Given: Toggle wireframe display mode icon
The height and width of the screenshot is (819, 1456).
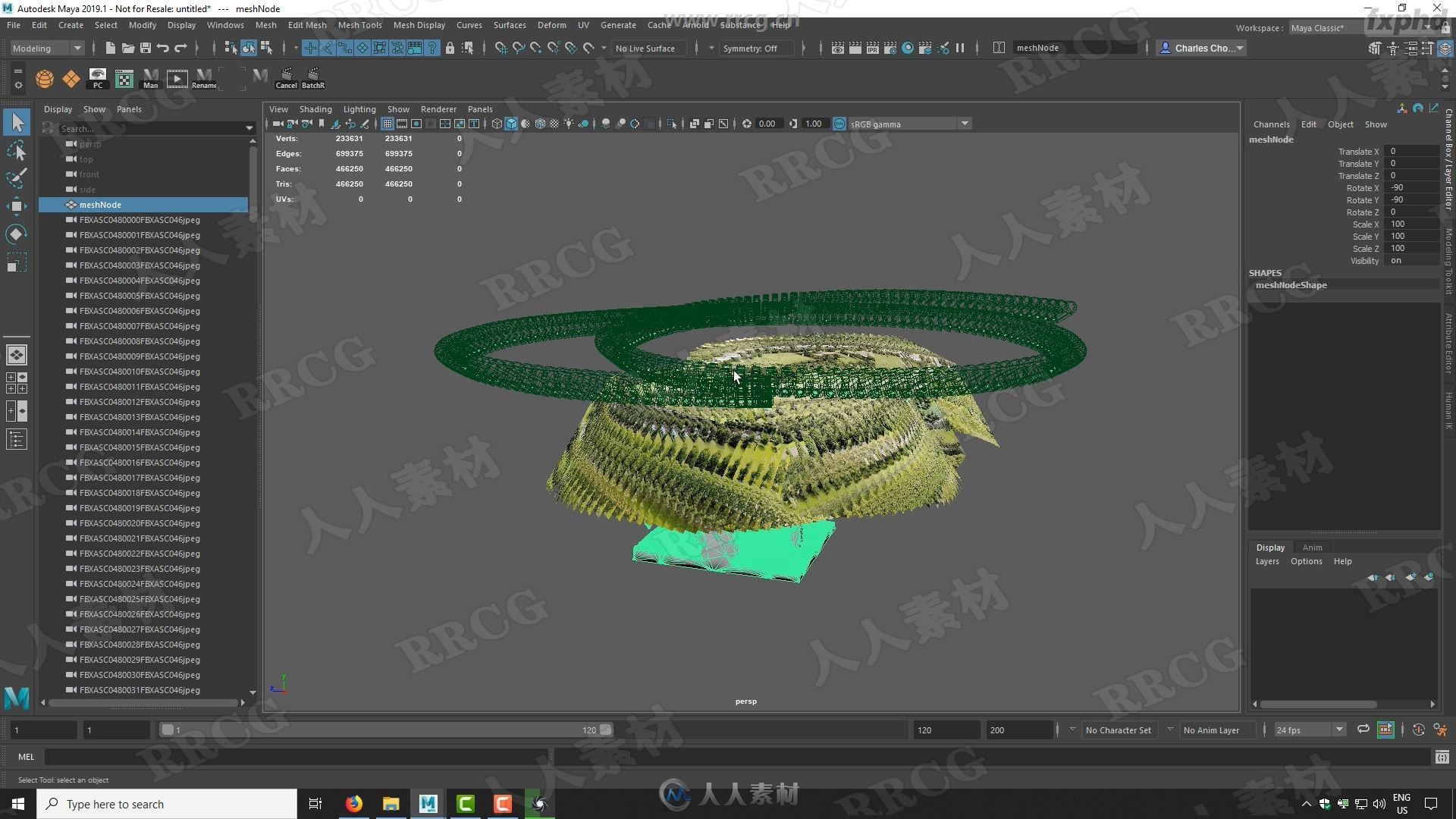Looking at the screenshot, I should (498, 124).
